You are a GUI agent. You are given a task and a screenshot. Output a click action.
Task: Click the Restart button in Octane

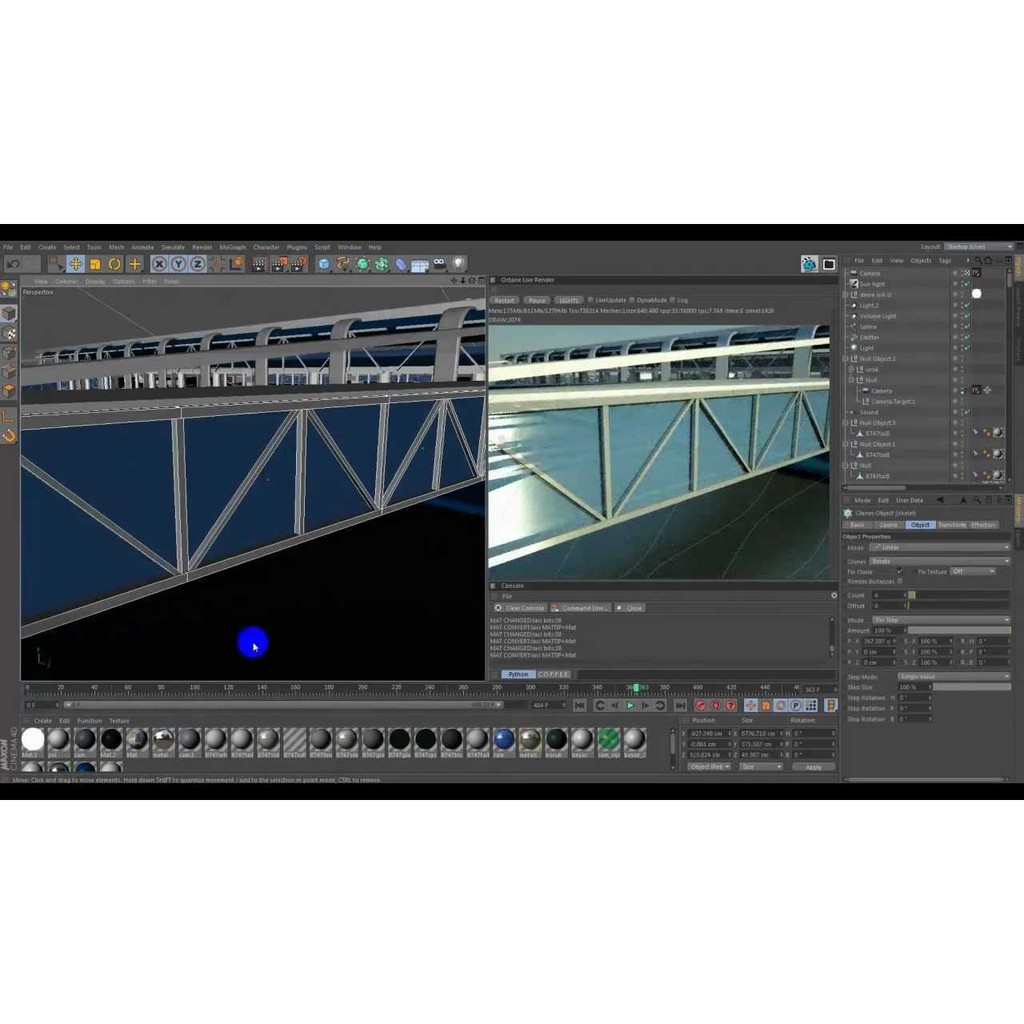[x=505, y=300]
